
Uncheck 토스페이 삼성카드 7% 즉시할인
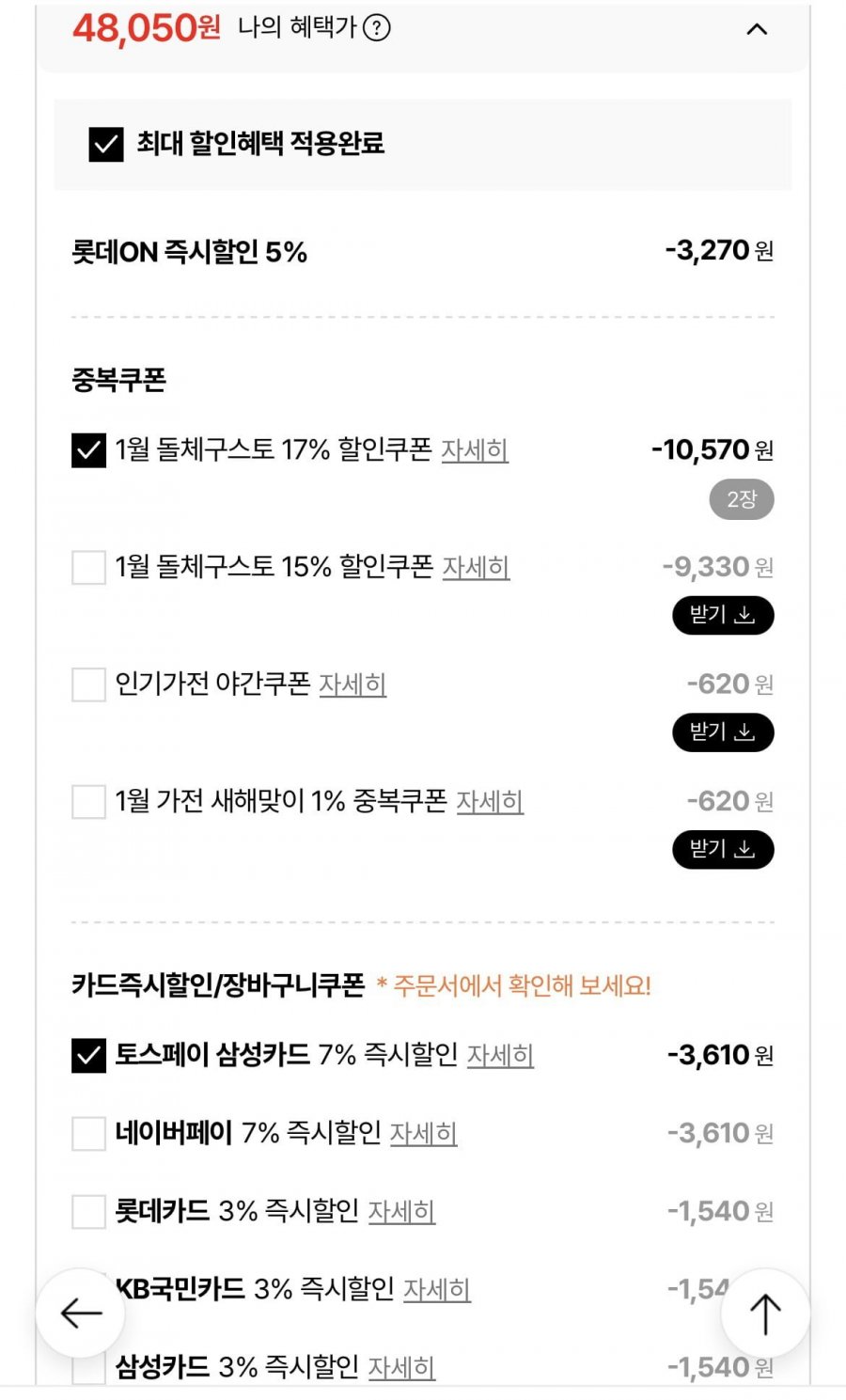[x=88, y=1056]
